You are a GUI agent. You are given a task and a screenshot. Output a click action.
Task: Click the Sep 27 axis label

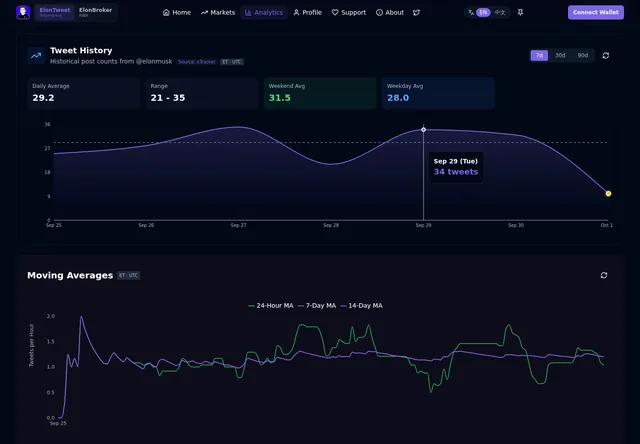(x=238, y=225)
